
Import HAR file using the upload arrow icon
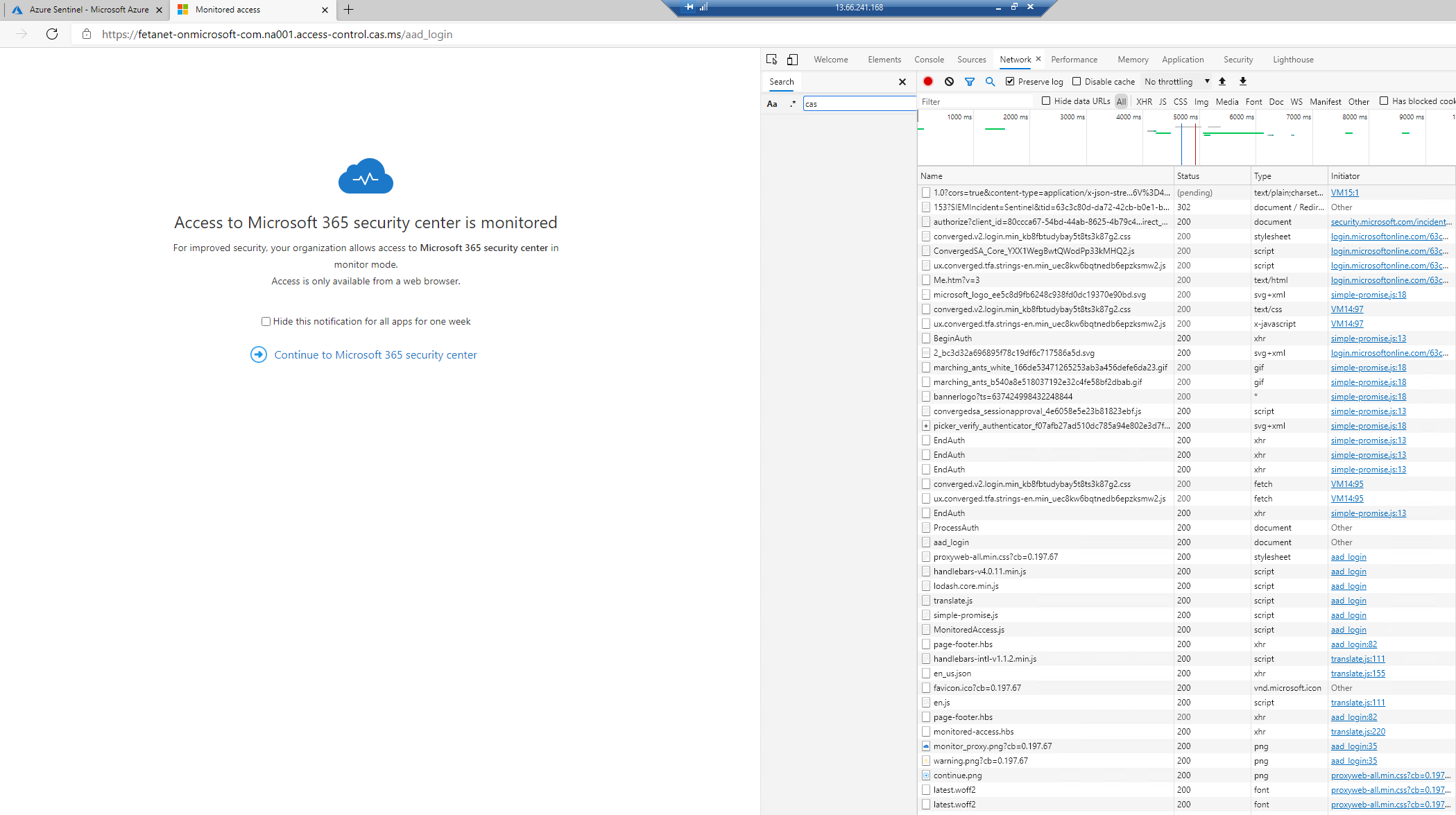[1222, 81]
